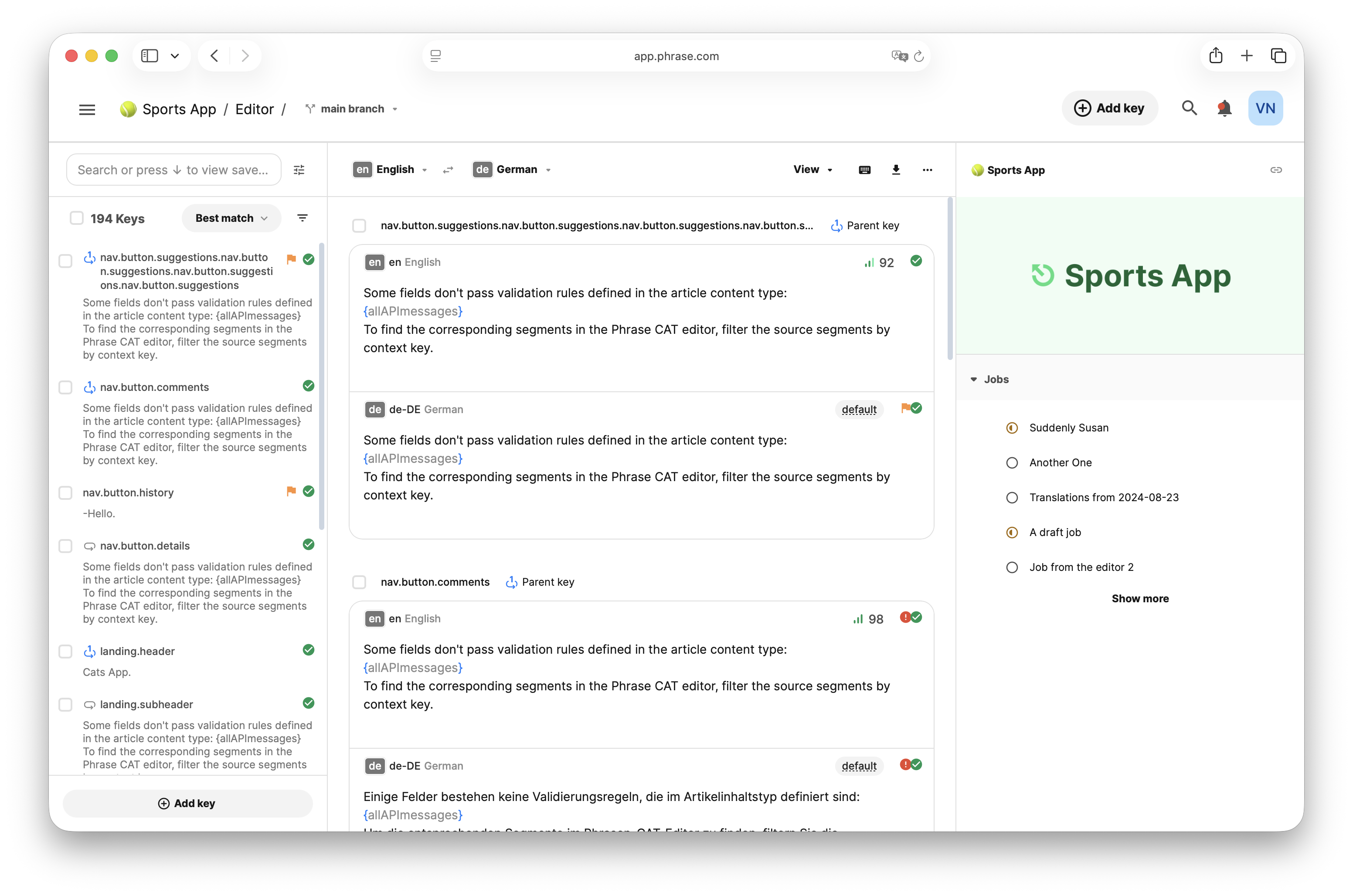Click Show more under the jobs list
Screen dimensions: 1353x896
1140,598
